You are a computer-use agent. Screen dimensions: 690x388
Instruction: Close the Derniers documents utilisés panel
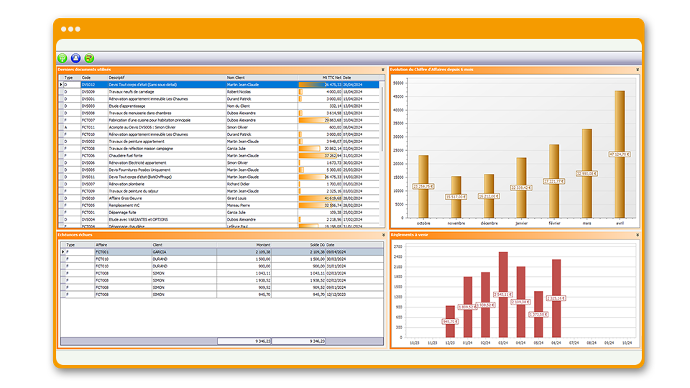point(383,70)
